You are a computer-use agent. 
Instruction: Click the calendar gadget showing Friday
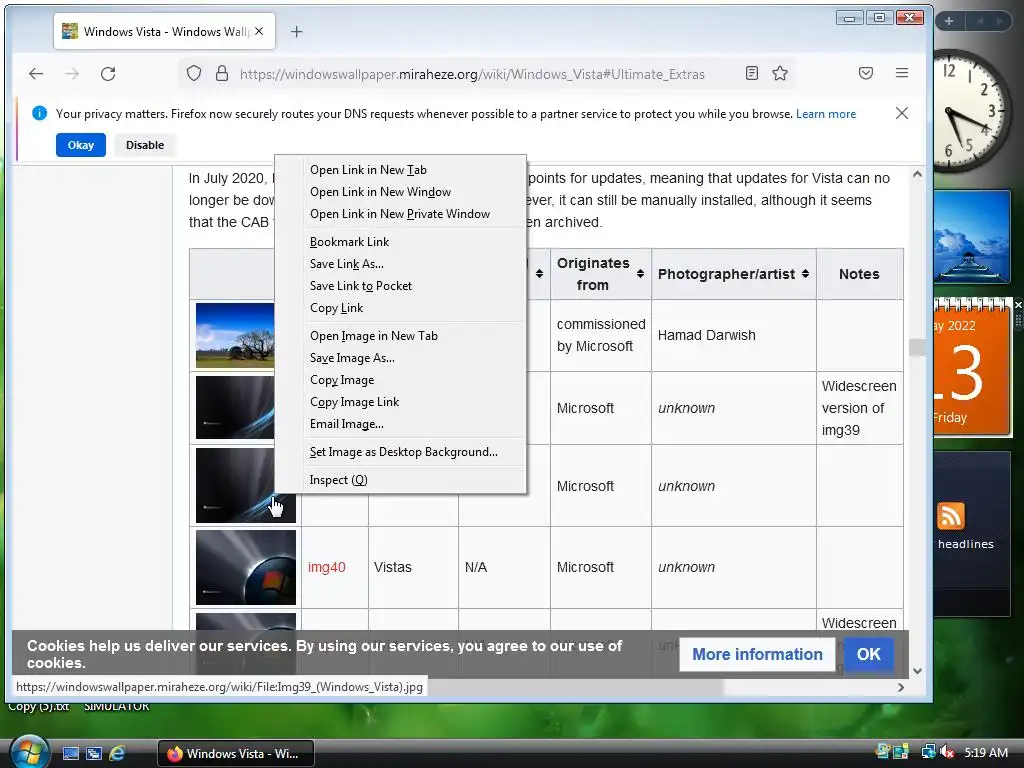(x=971, y=369)
